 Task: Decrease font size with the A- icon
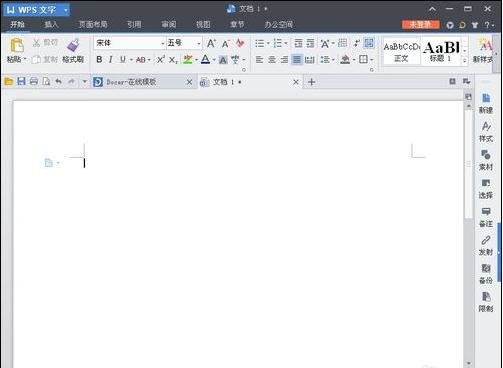[226, 43]
